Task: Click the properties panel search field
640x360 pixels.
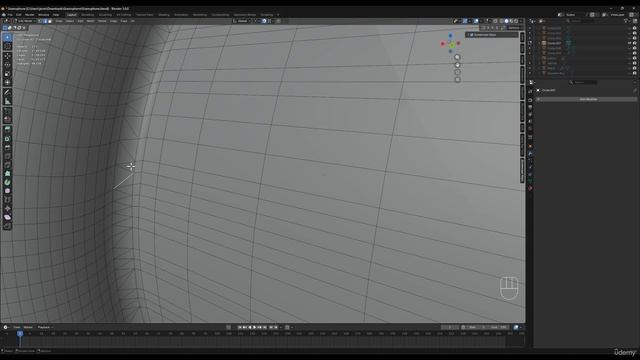Action: coord(583,82)
